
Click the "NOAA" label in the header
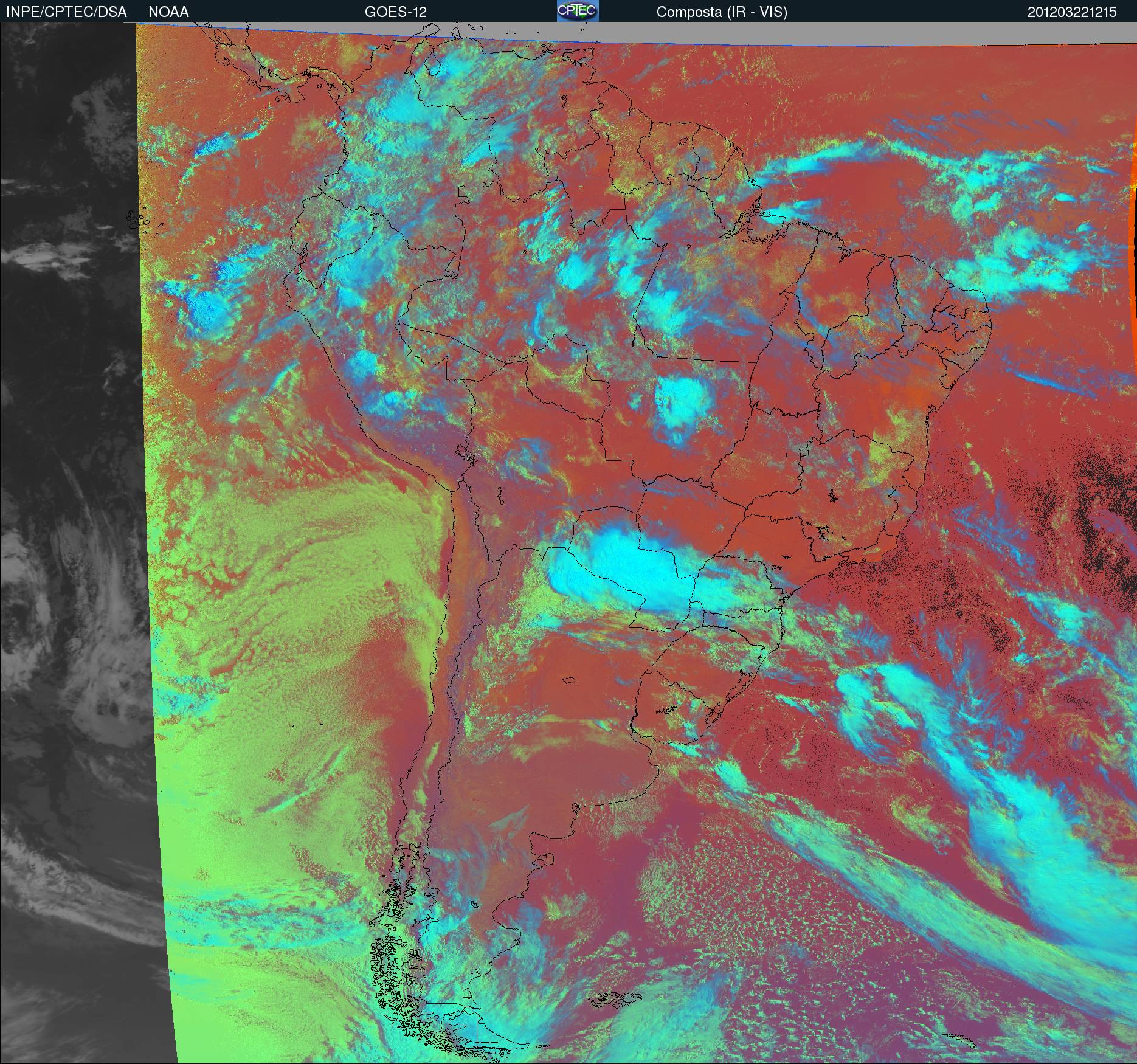coord(168,12)
